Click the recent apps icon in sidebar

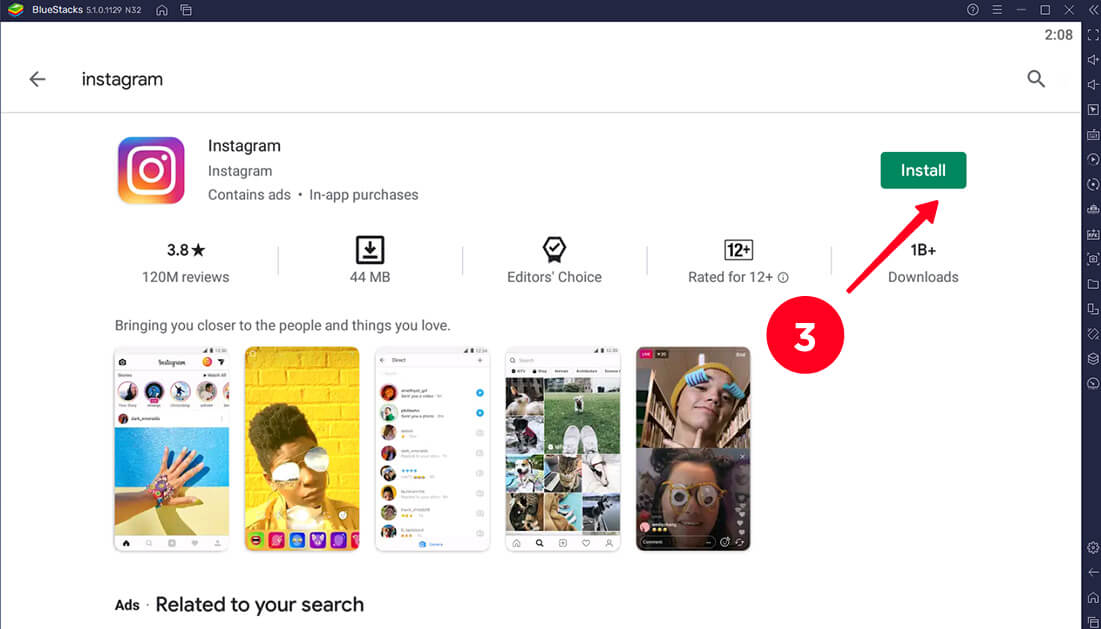[1093, 621]
